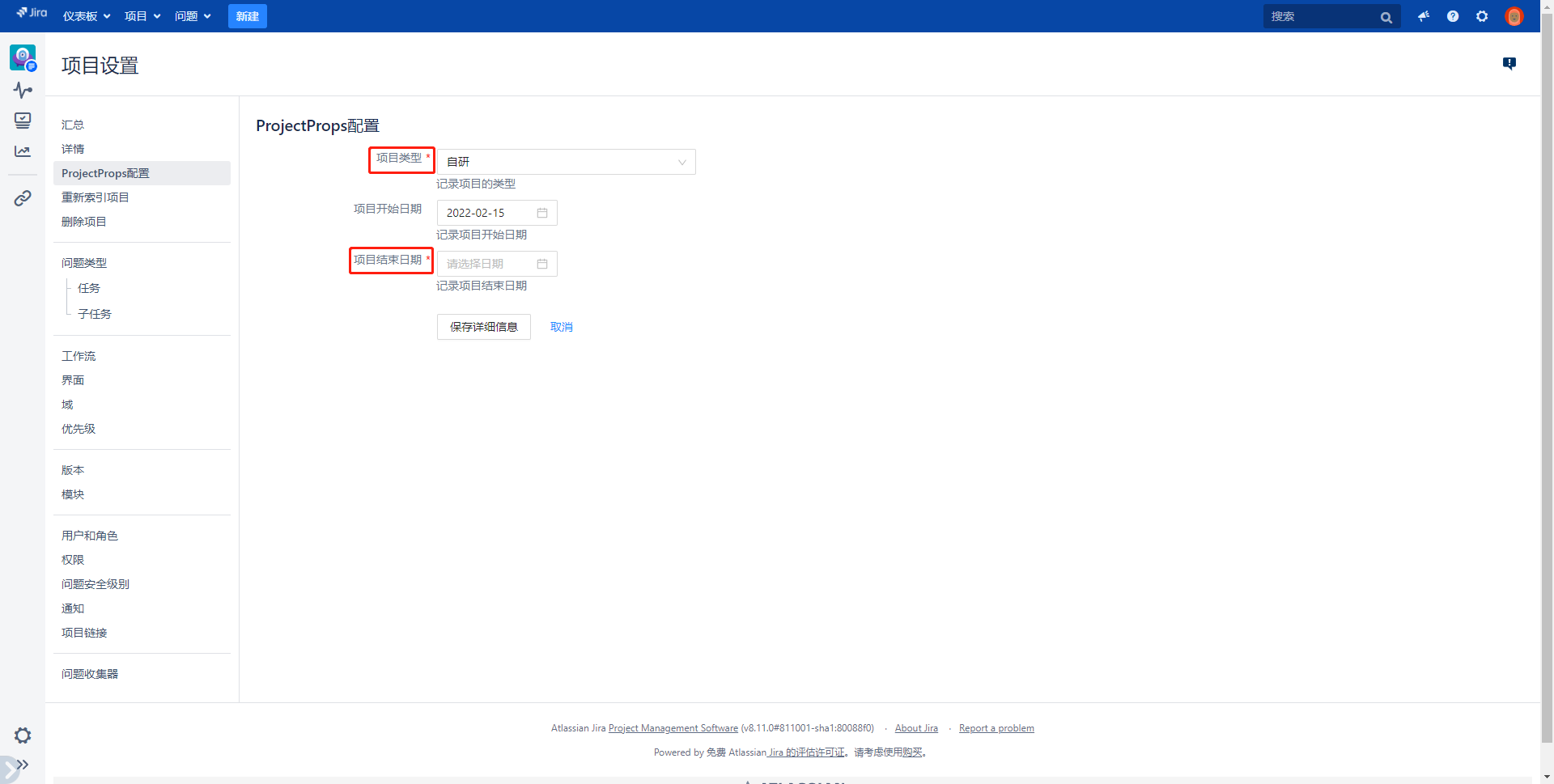Open 用户和角色 settings page

[90, 536]
